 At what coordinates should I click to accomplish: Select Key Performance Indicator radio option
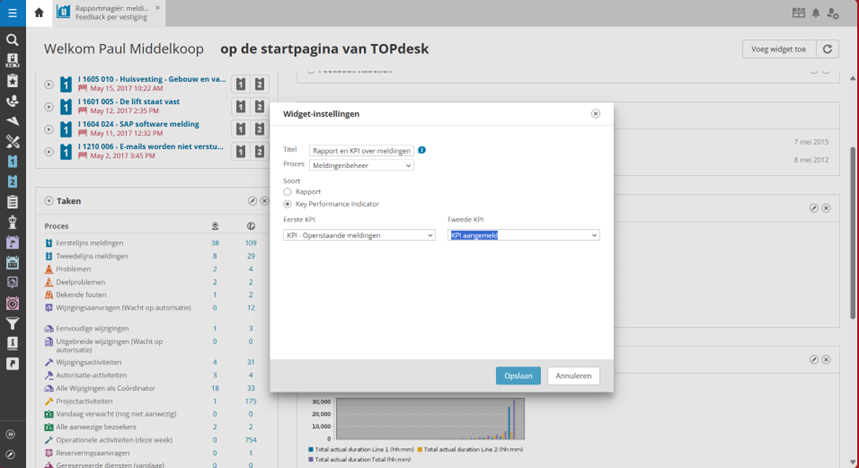(x=288, y=204)
